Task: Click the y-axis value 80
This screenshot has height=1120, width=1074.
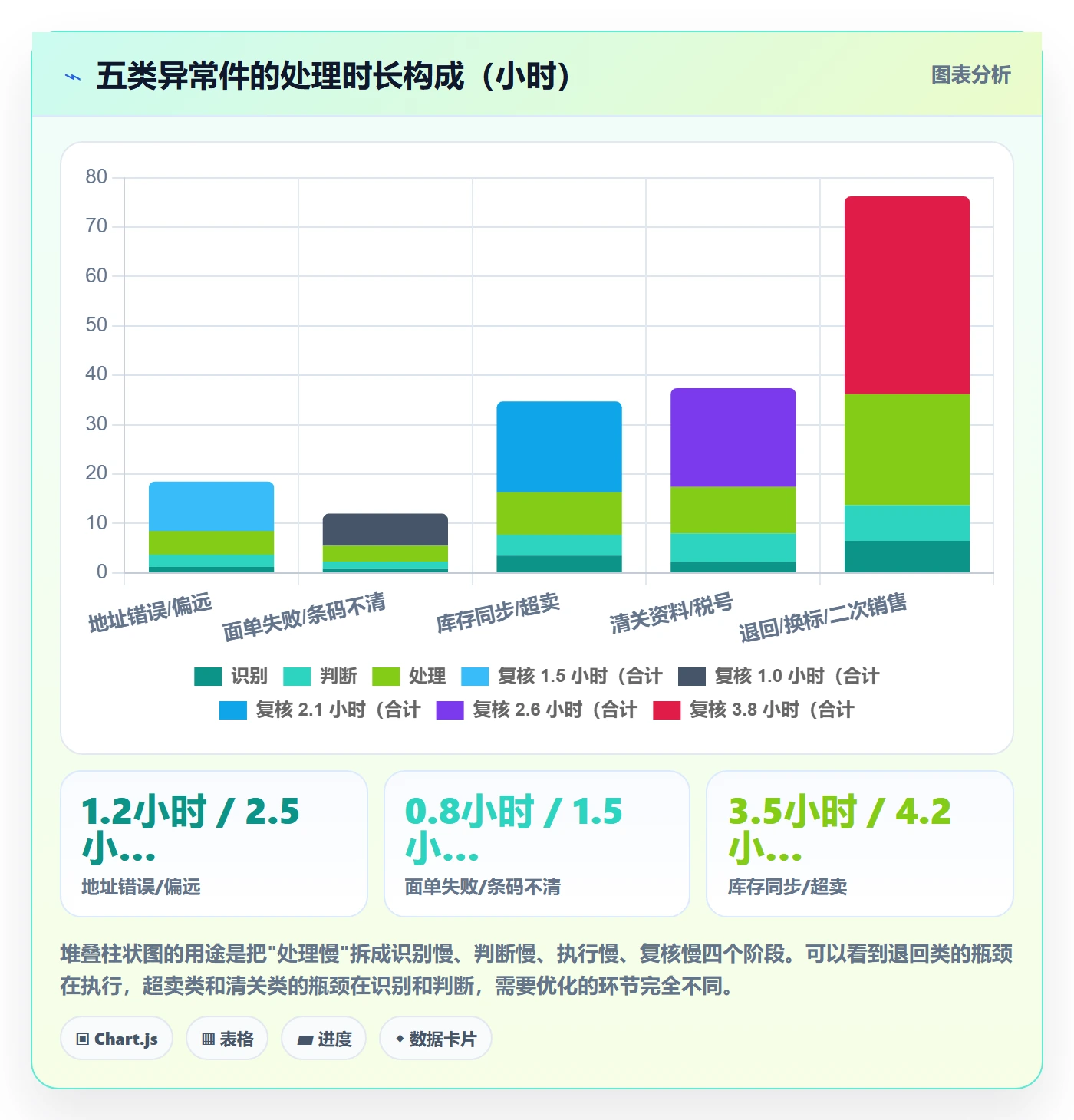Action: tap(97, 177)
